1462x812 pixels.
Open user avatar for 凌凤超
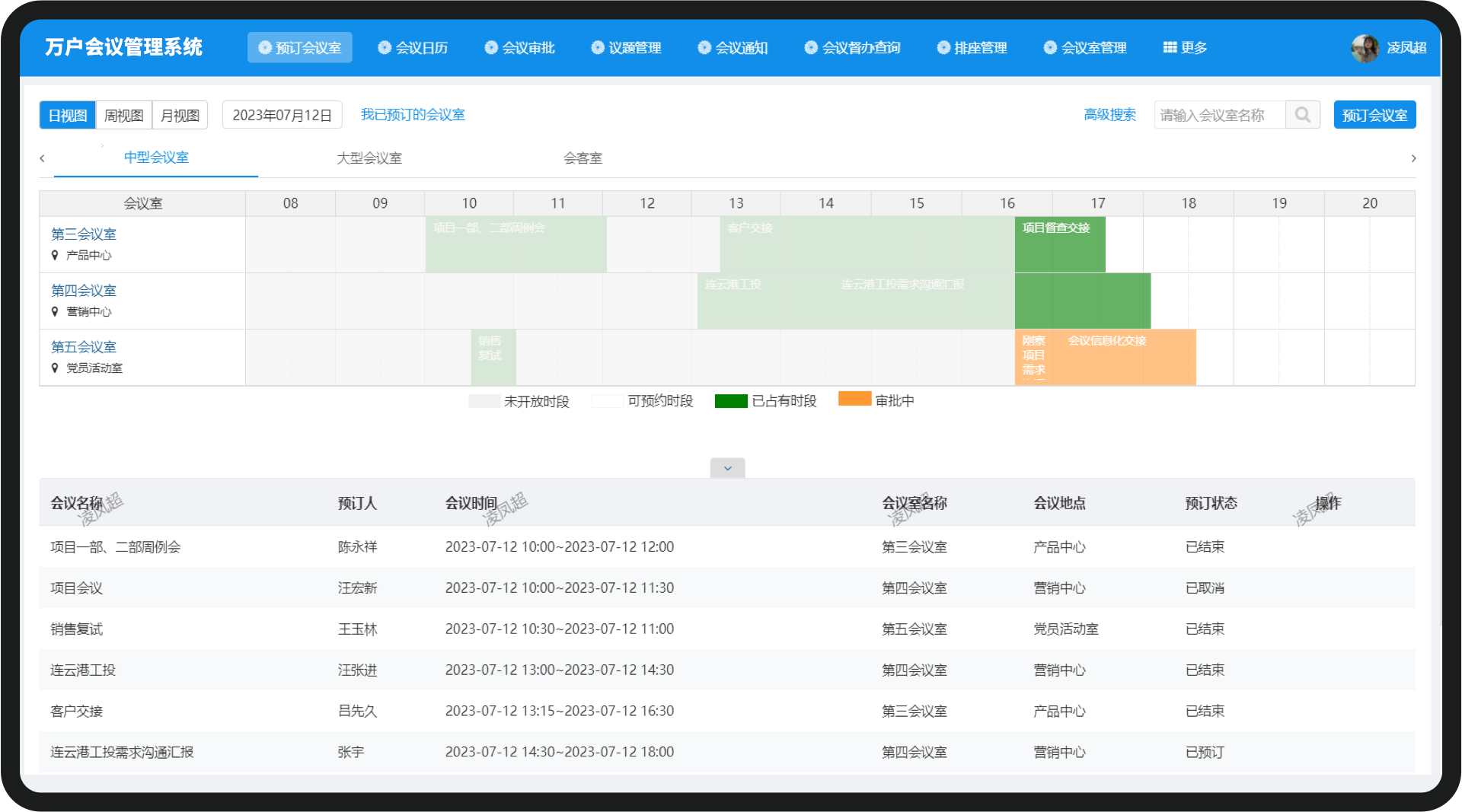pyautogui.click(x=1365, y=48)
